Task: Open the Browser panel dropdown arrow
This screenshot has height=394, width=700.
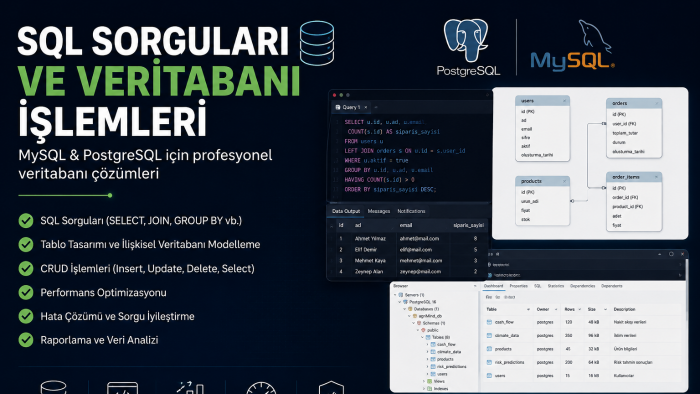Action: click(475, 286)
